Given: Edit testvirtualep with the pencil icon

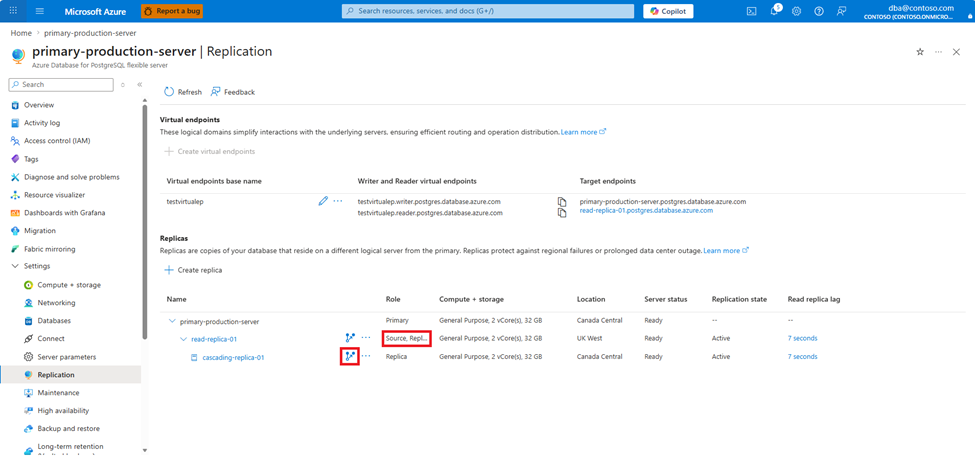Looking at the screenshot, I should click(323, 201).
